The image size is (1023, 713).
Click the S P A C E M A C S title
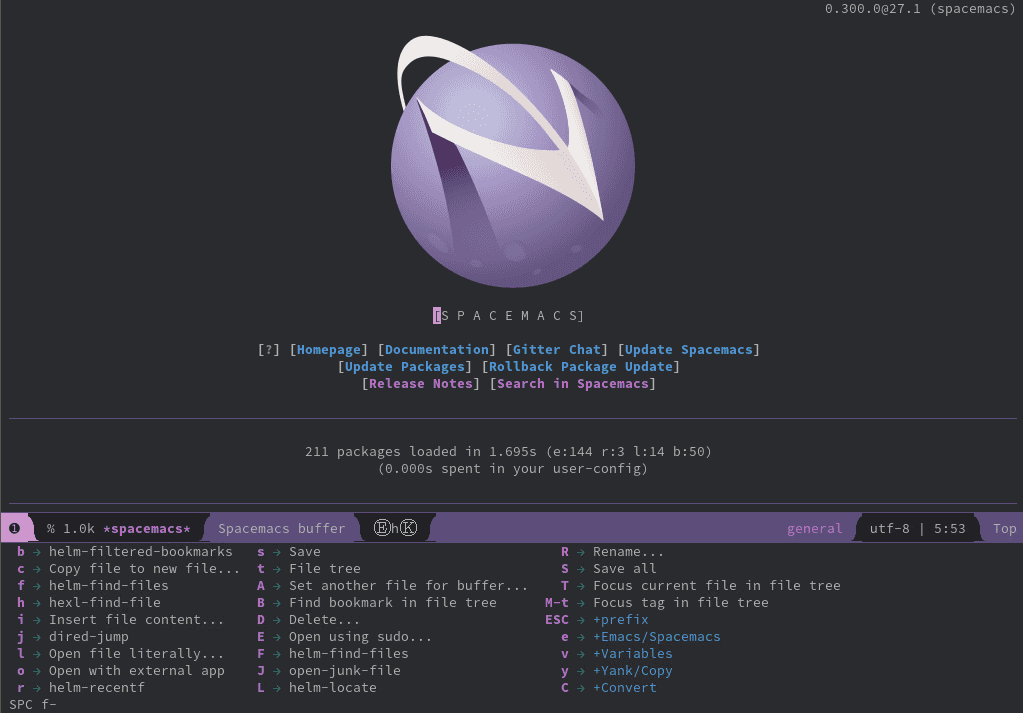[x=508, y=316]
